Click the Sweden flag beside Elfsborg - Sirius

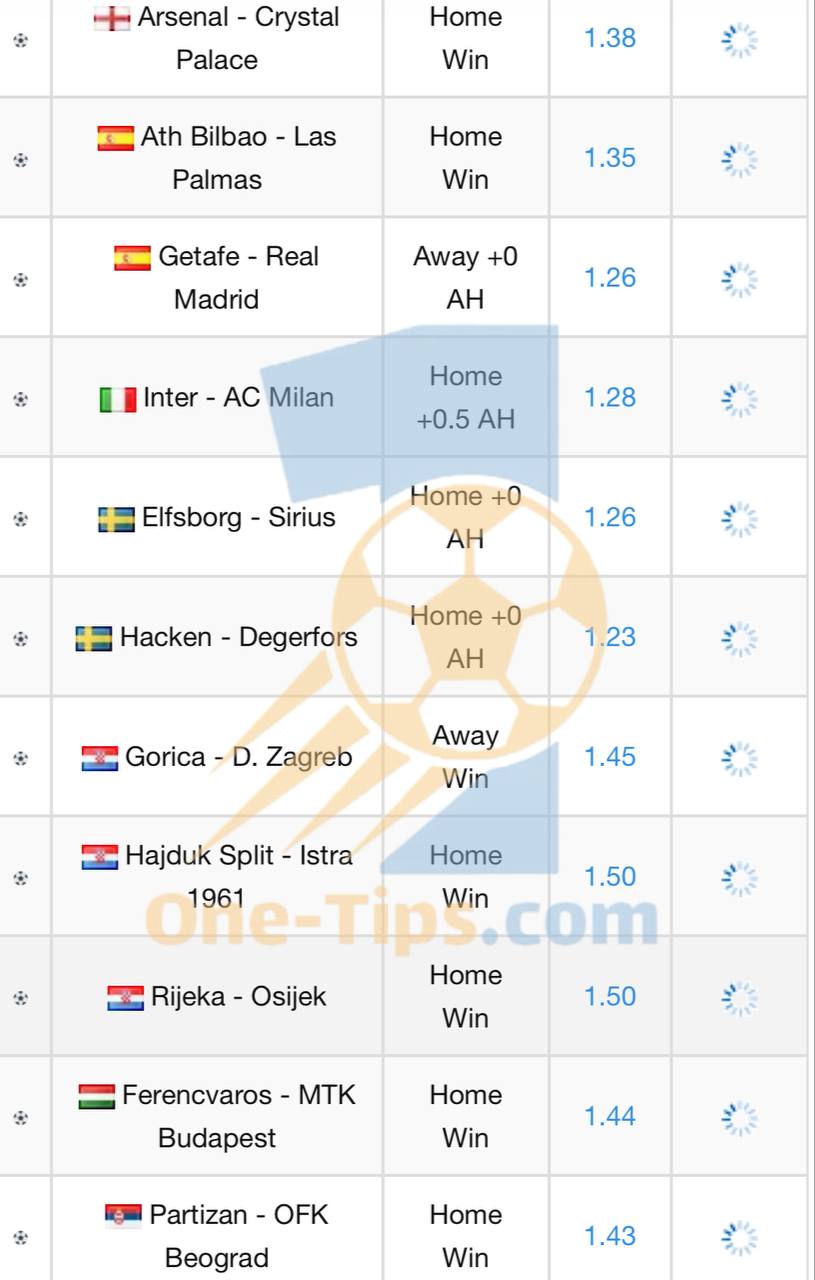pos(116,519)
